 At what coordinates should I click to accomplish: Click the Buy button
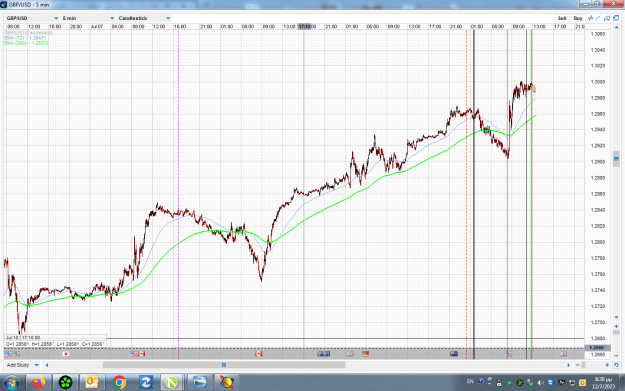click(578, 18)
